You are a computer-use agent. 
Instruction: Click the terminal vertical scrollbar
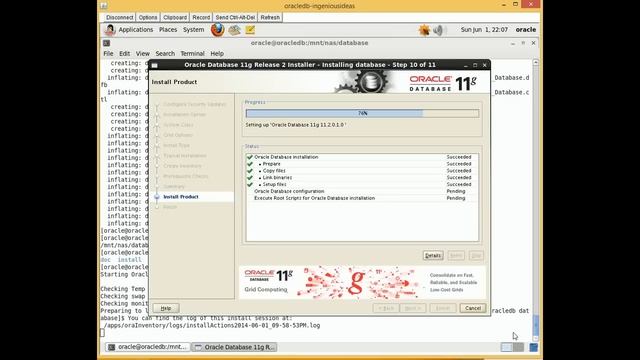pyautogui.click(x=536, y=200)
